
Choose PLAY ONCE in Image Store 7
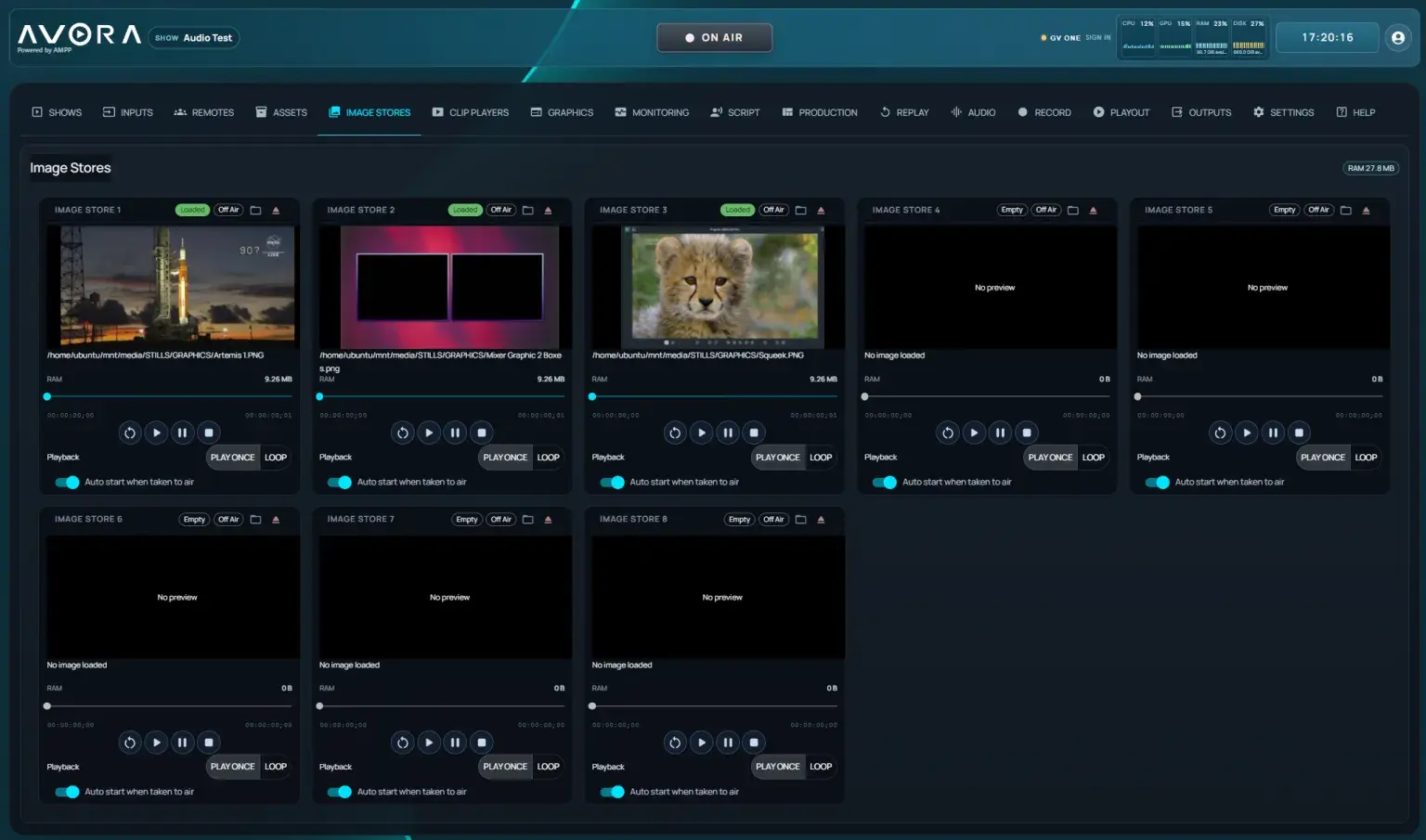click(x=505, y=767)
